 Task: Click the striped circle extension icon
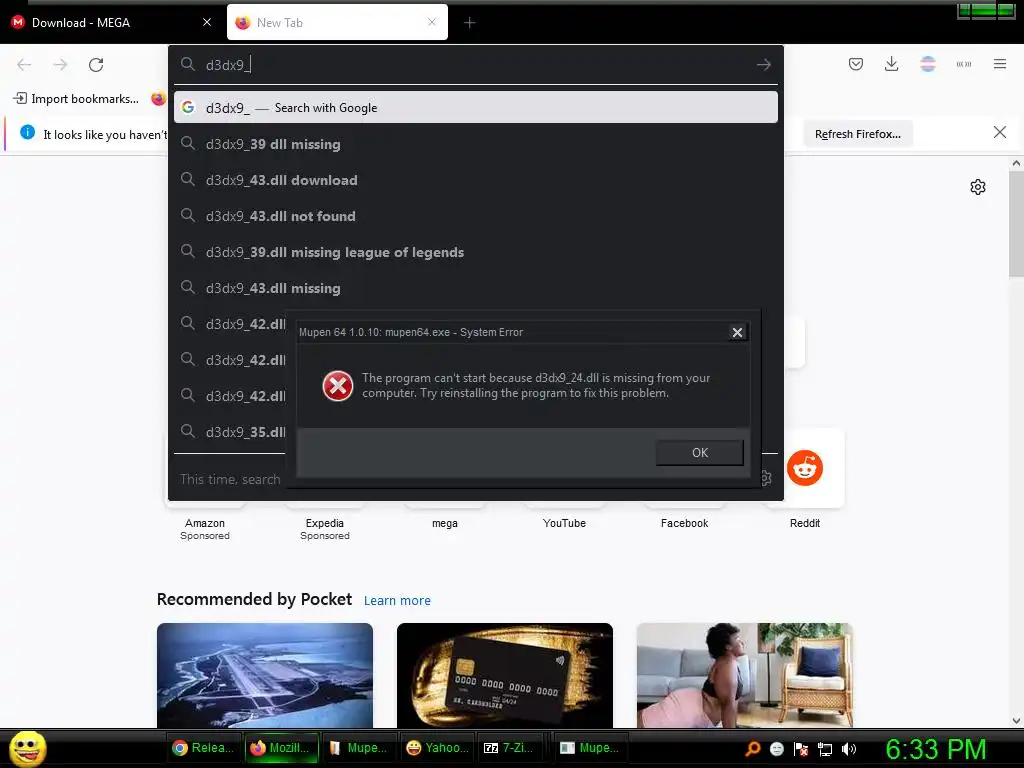928,64
